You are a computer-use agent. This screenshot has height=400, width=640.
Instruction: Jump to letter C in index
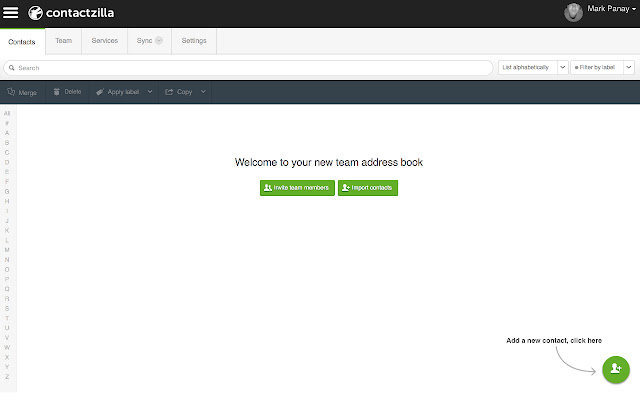(x=7, y=153)
